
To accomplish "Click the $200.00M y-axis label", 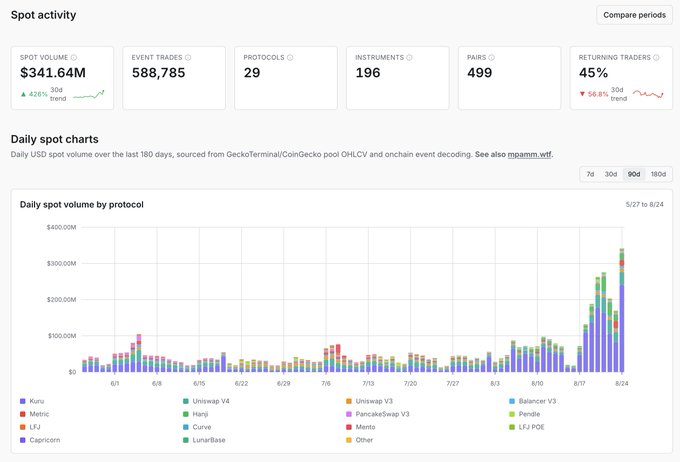I will [62, 300].
